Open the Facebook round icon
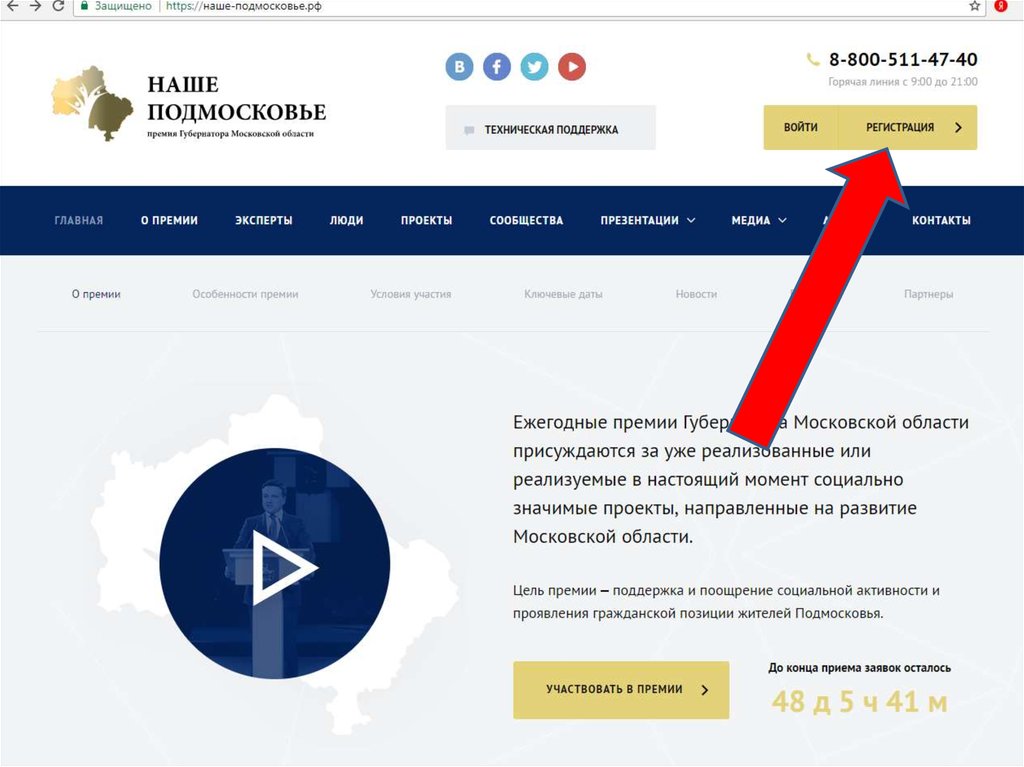The image size is (1024, 767). point(497,67)
